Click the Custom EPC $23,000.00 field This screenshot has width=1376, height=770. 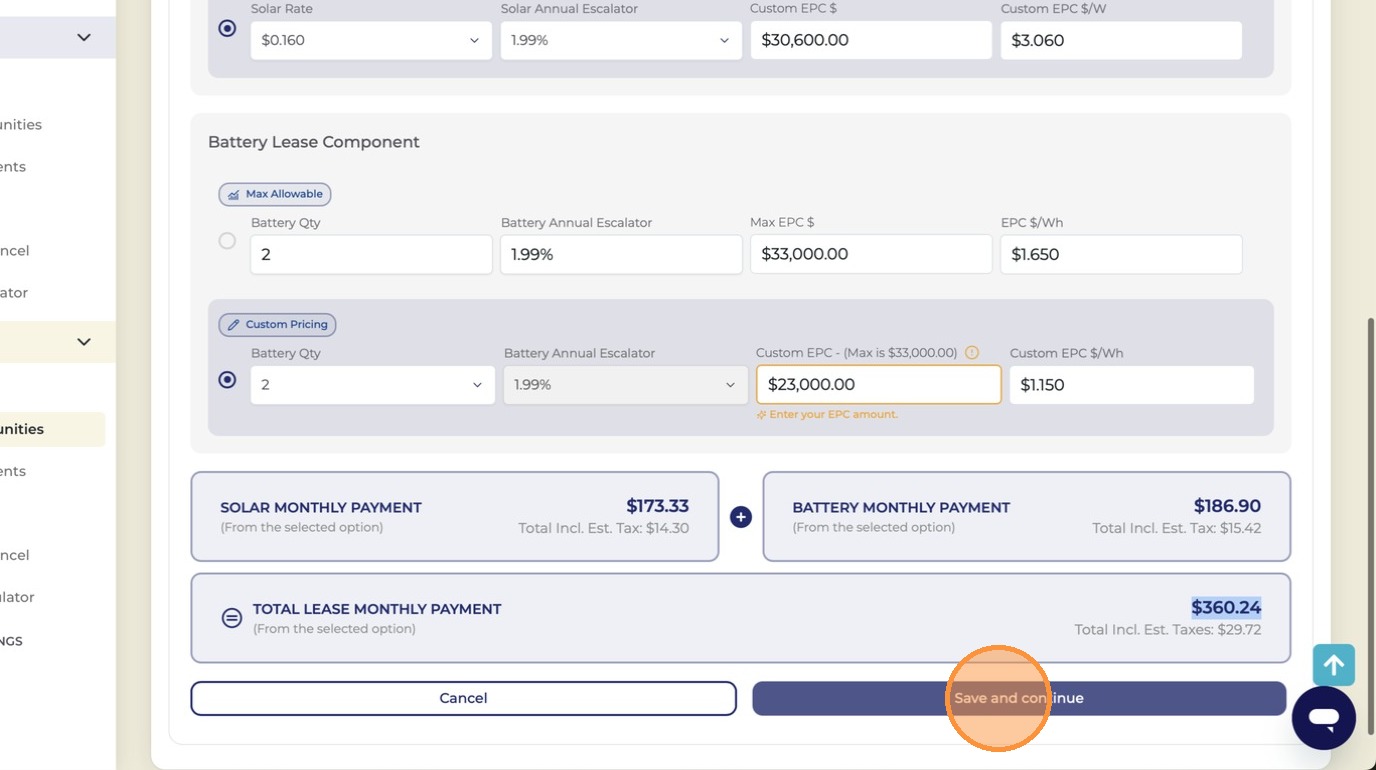click(x=879, y=385)
